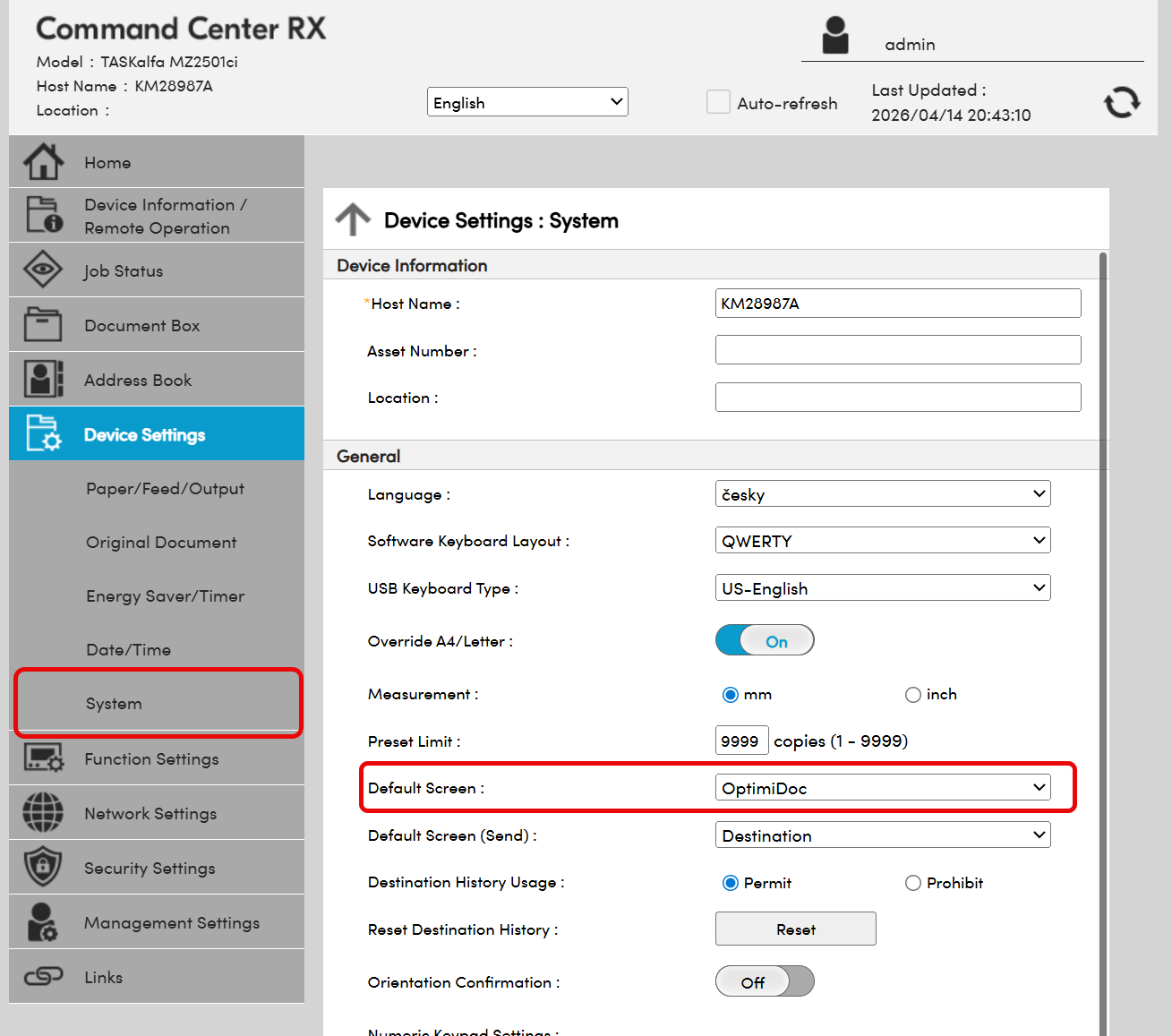1172x1036 pixels.
Task: Turn off Override A4/Letter toggle
Action: tap(765, 640)
